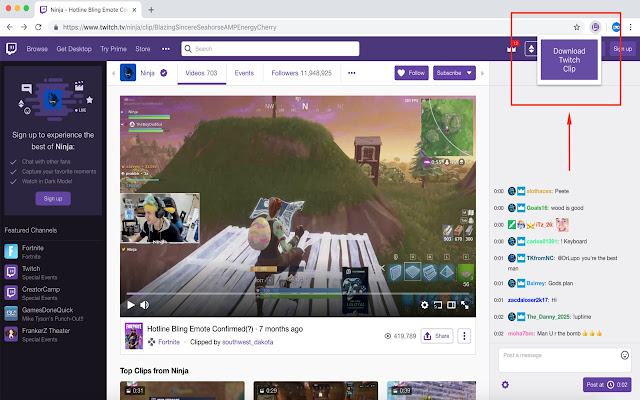Click the Post a message chat box
Screen dimensions: 640x400
click(564, 360)
